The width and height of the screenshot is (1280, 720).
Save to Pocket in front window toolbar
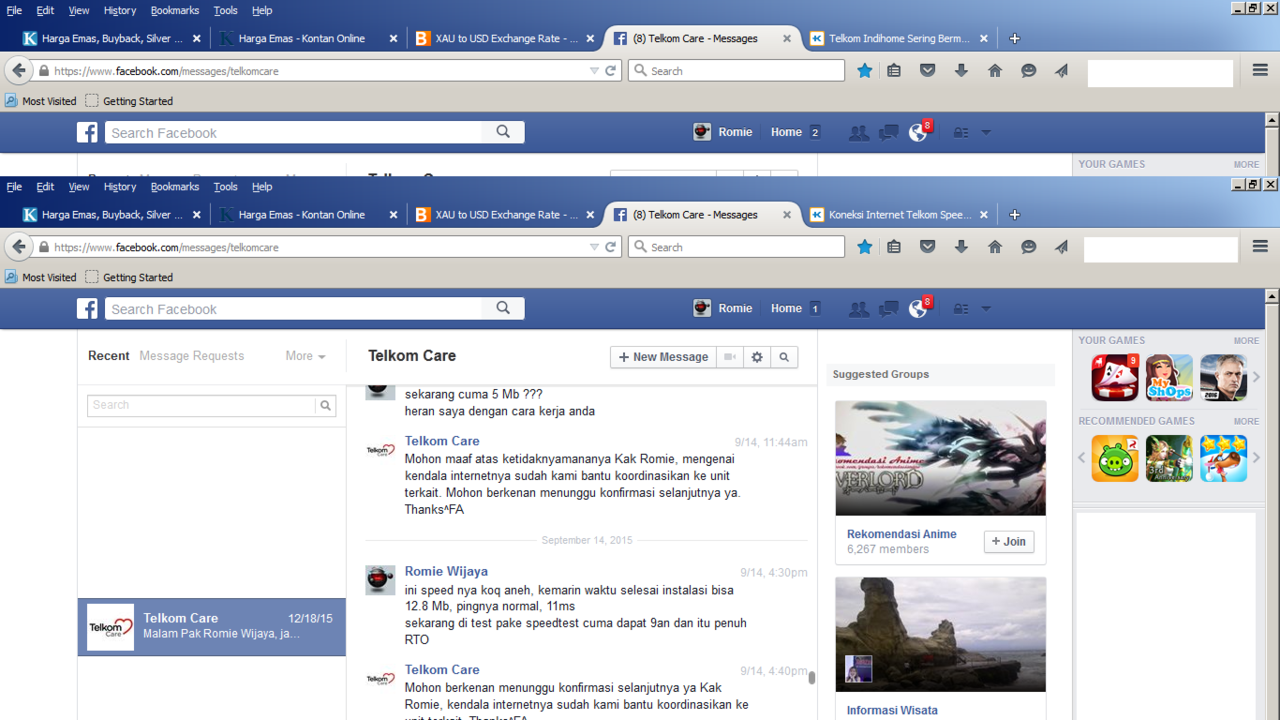coord(927,247)
